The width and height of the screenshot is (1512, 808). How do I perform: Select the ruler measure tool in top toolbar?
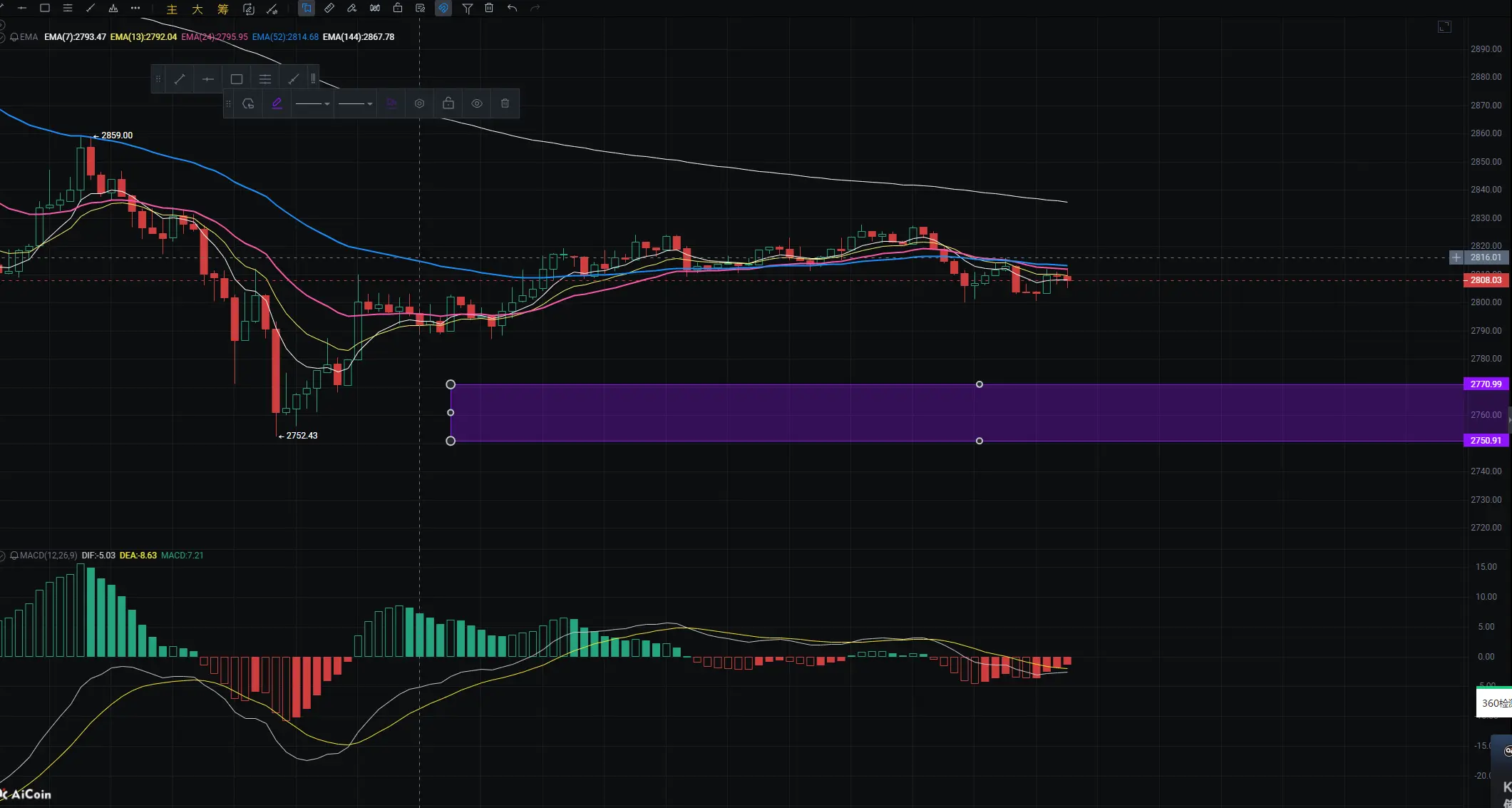click(x=329, y=8)
